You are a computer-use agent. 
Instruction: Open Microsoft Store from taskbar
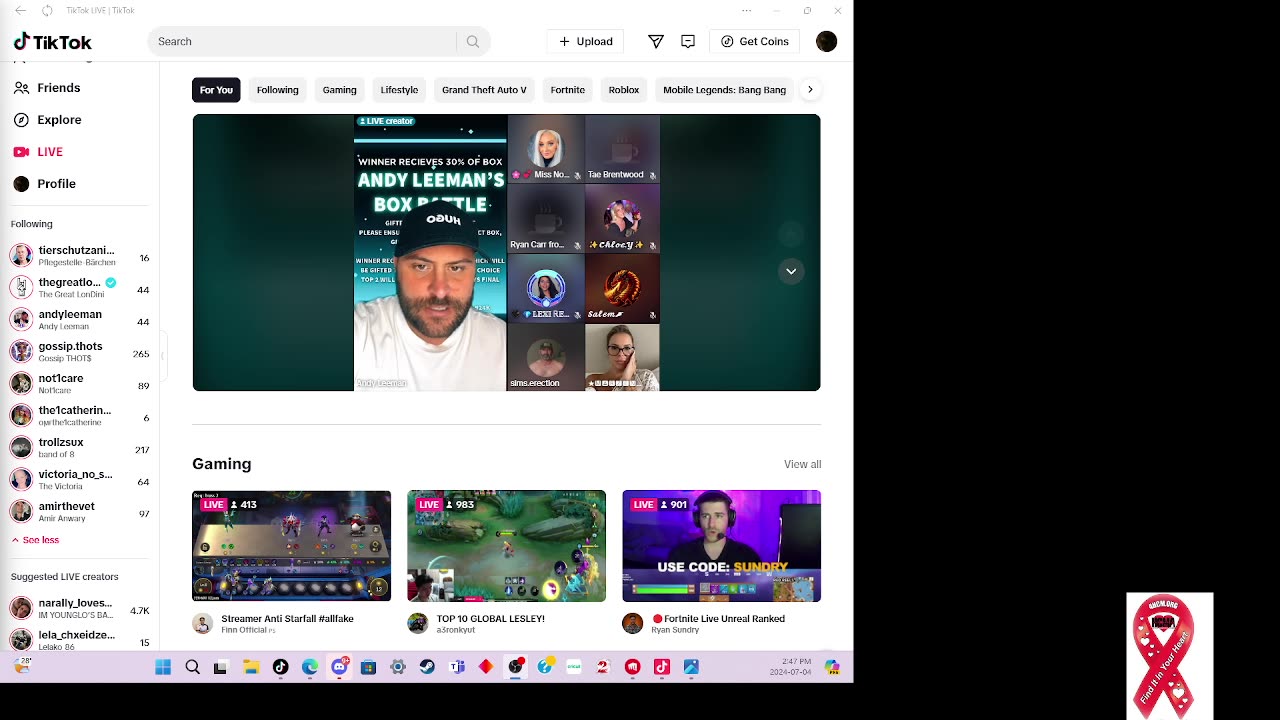pos(368,667)
